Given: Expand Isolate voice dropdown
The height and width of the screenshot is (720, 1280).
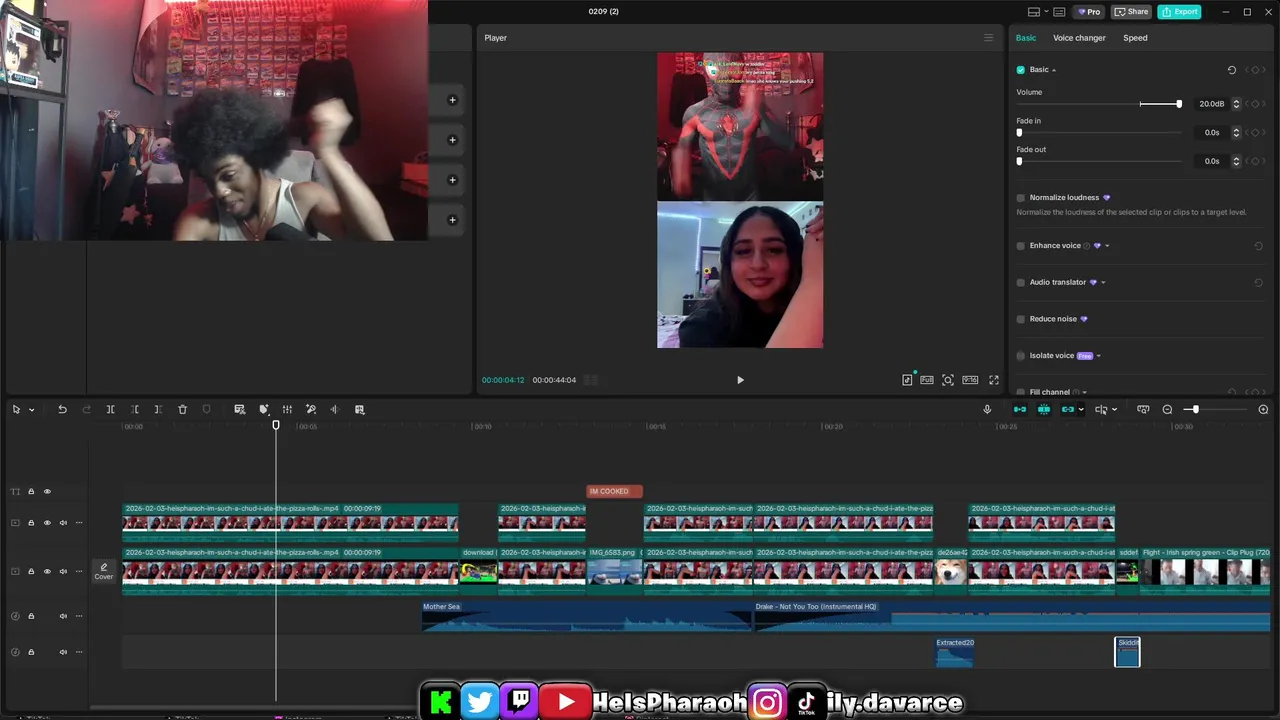Looking at the screenshot, I should point(1099,356).
